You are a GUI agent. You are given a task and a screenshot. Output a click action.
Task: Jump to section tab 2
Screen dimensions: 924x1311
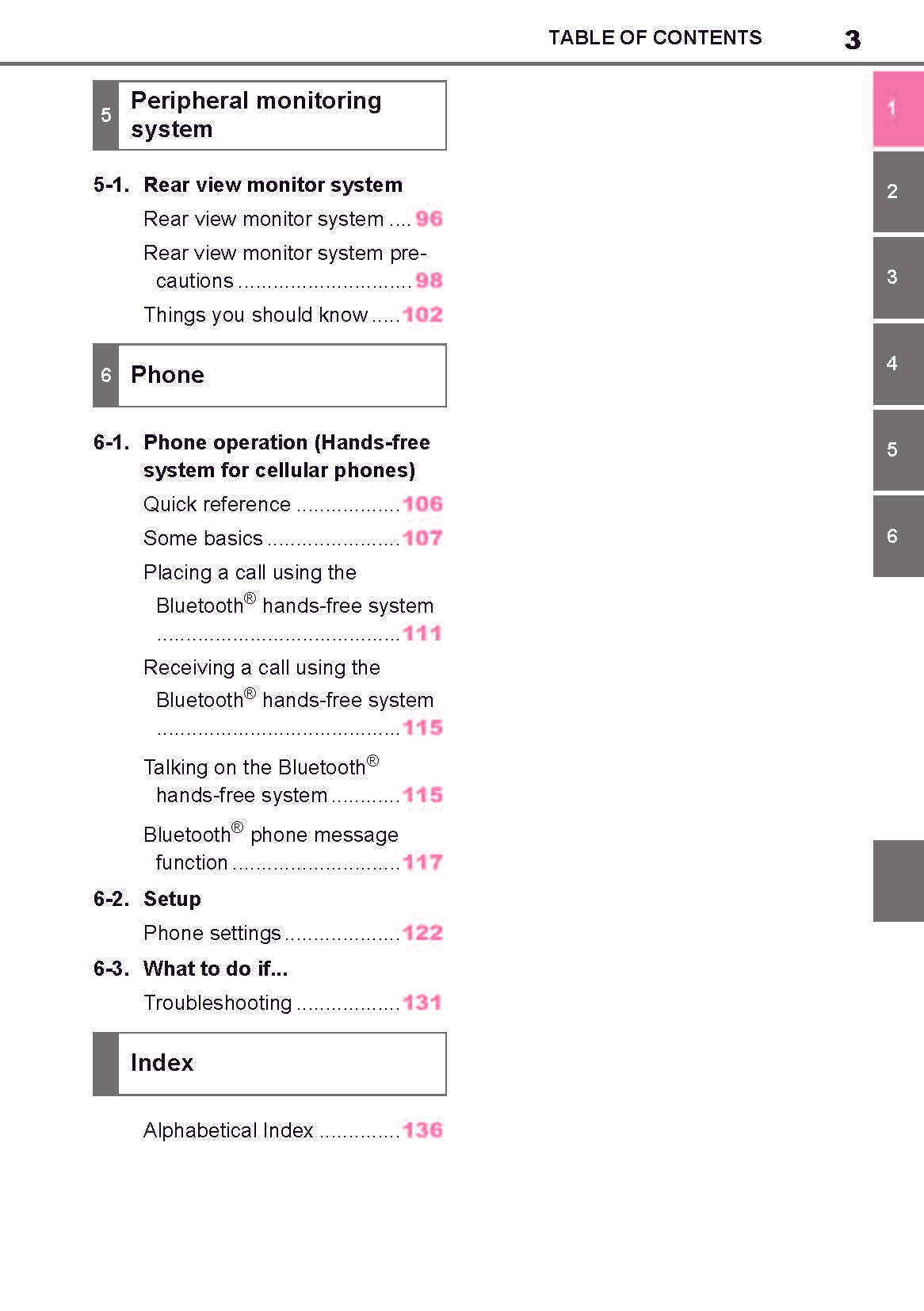coord(898,192)
